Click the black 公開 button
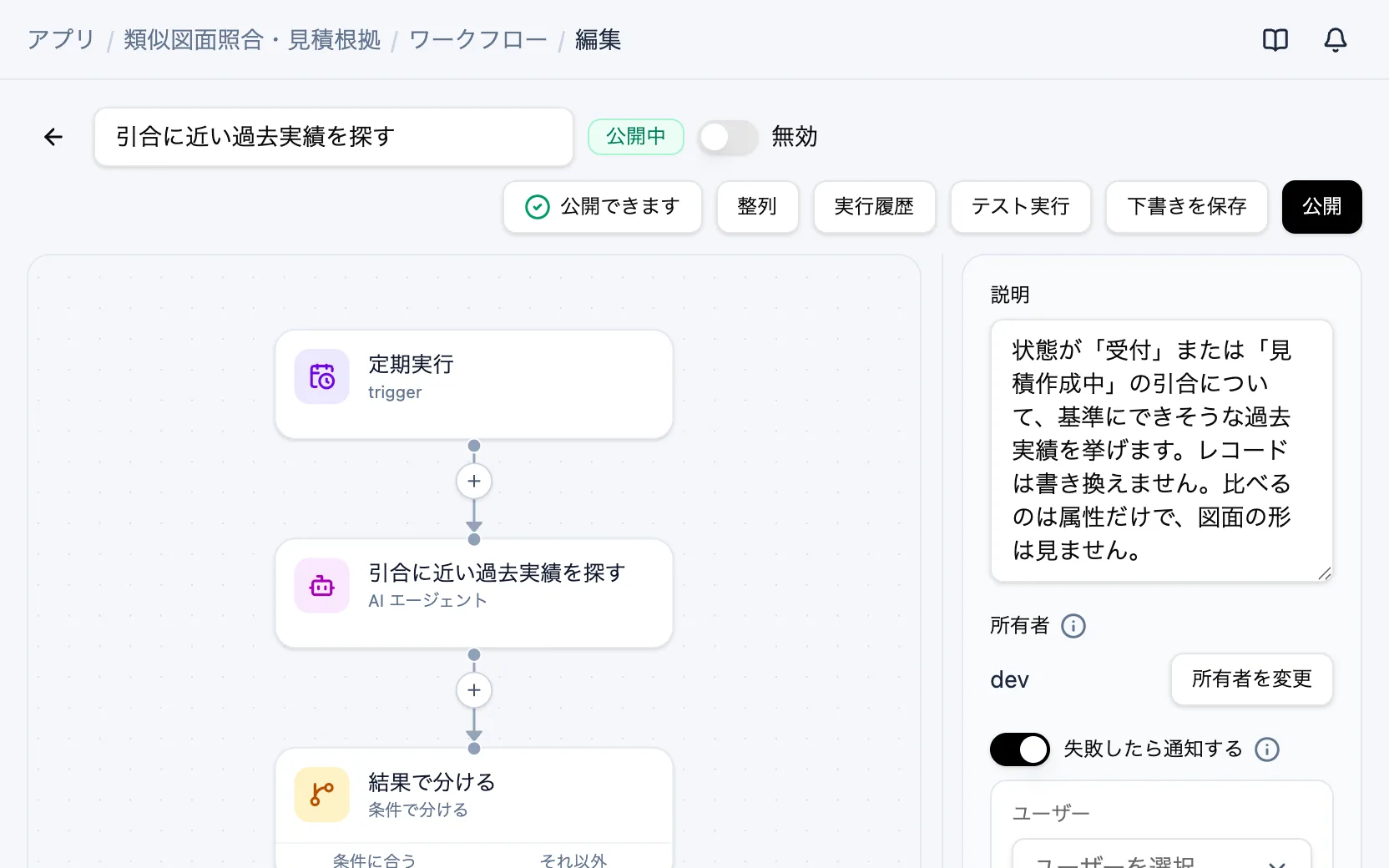Image resolution: width=1389 pixels, height=868 pixels. 1321,207
